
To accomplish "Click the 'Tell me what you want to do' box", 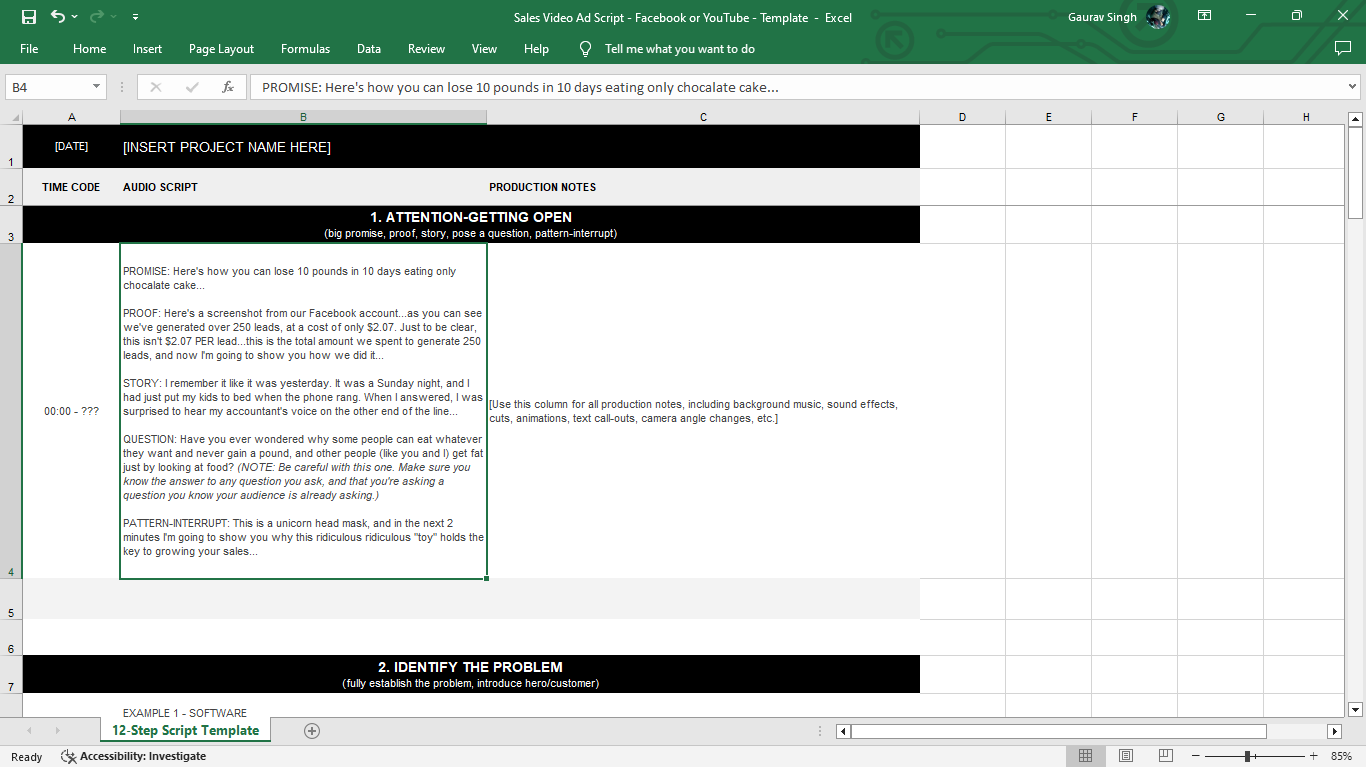I will (680, 48).
